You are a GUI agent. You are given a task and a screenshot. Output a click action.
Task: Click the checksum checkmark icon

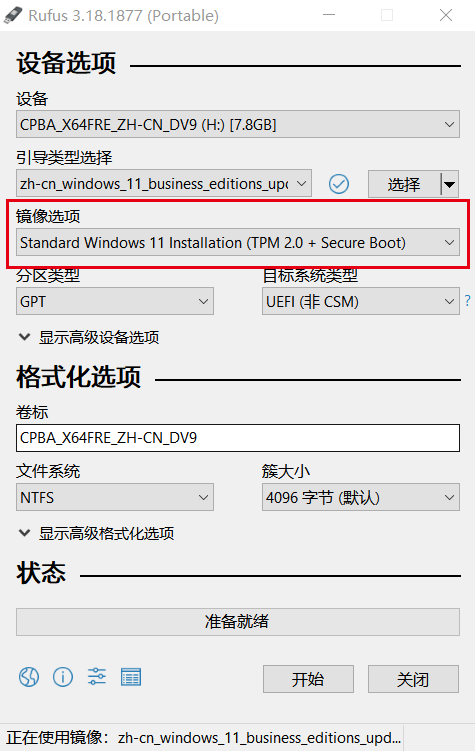[339, 184]
